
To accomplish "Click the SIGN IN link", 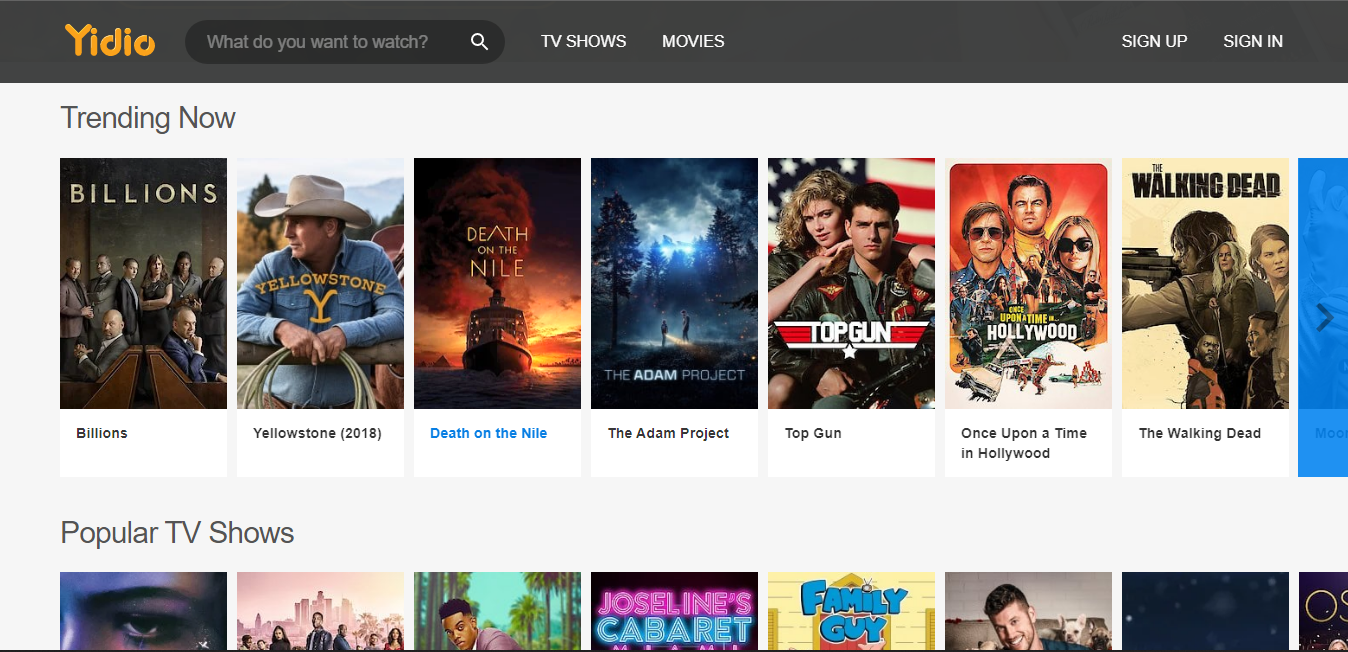I will (x=1253, y=42).
